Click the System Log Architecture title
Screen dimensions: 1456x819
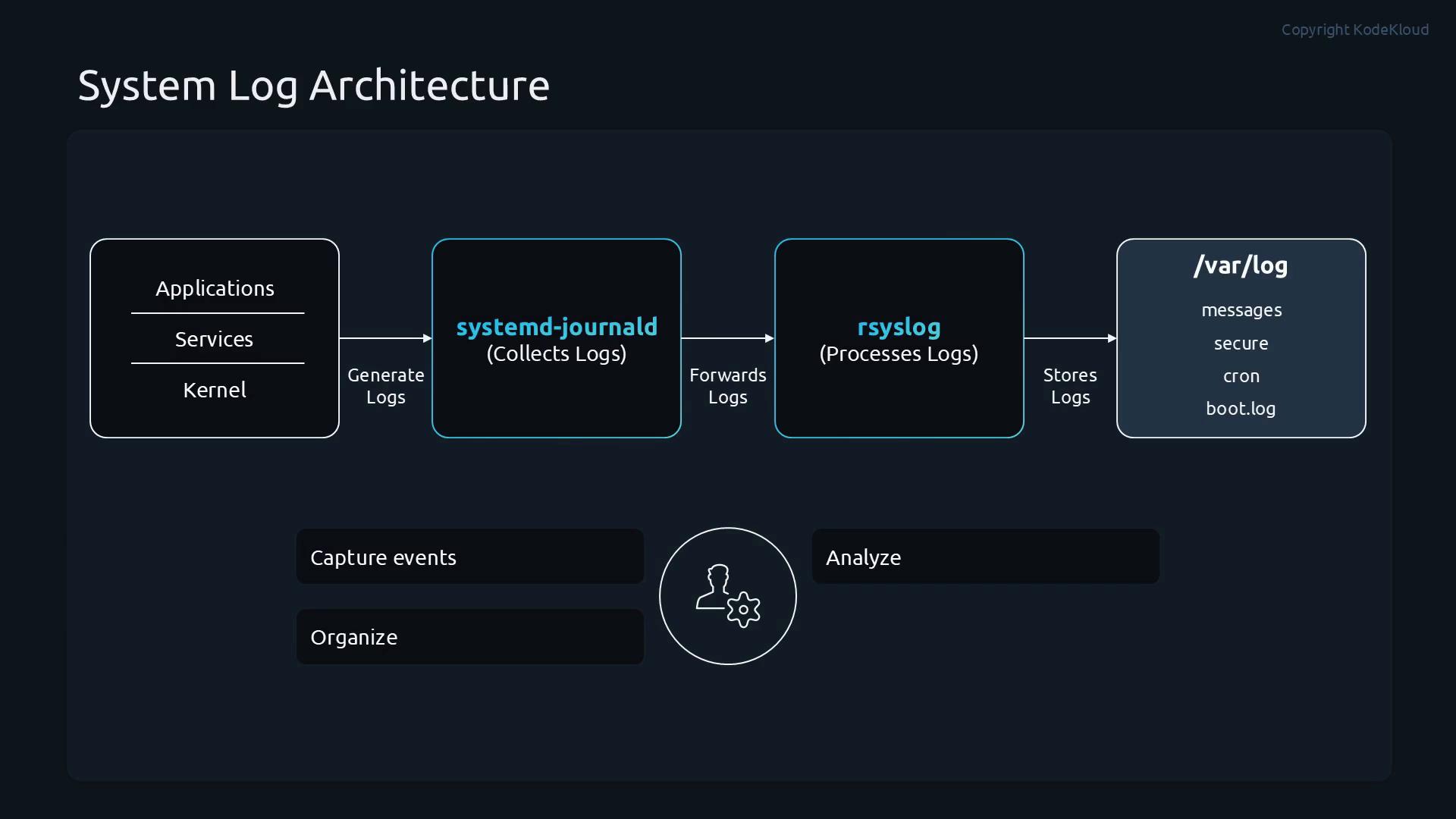pyautogui.click(x=314, y=86)
